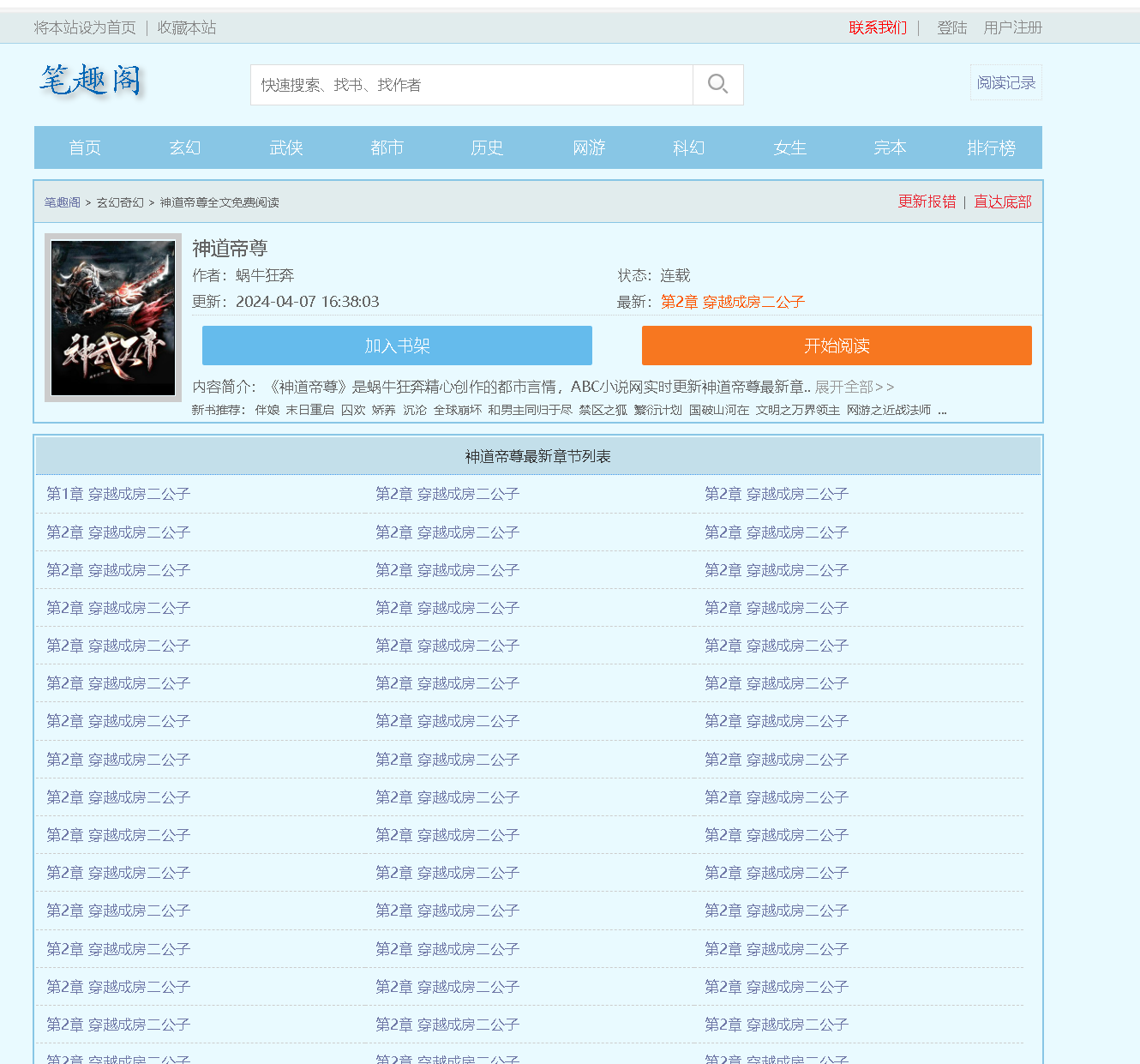Image resolution: width=1140 pixels, height=1064 pixels.
Task: Select 玄幻 category in navigation
Action: tap(185, 147)
